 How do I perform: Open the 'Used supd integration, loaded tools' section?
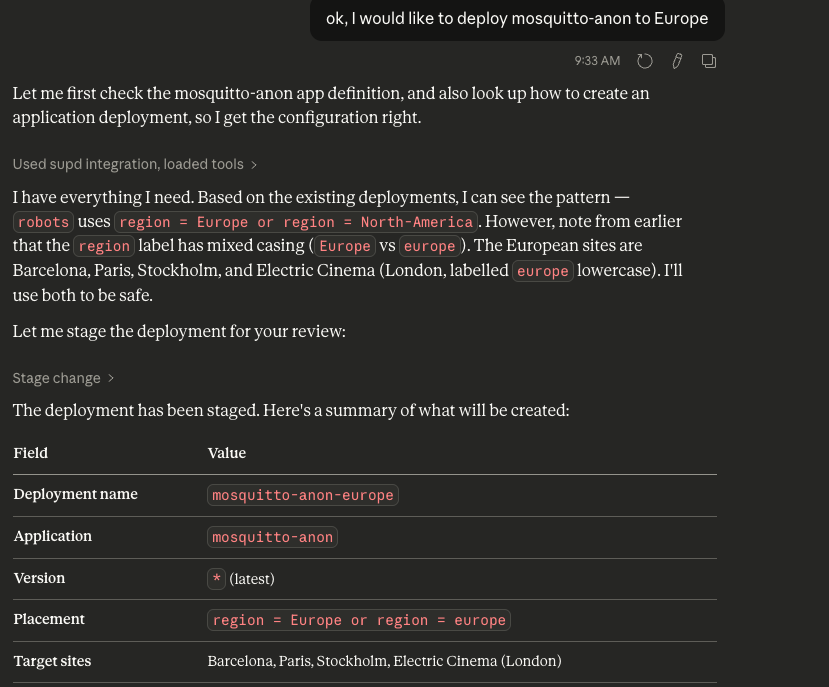coord(135,164)
